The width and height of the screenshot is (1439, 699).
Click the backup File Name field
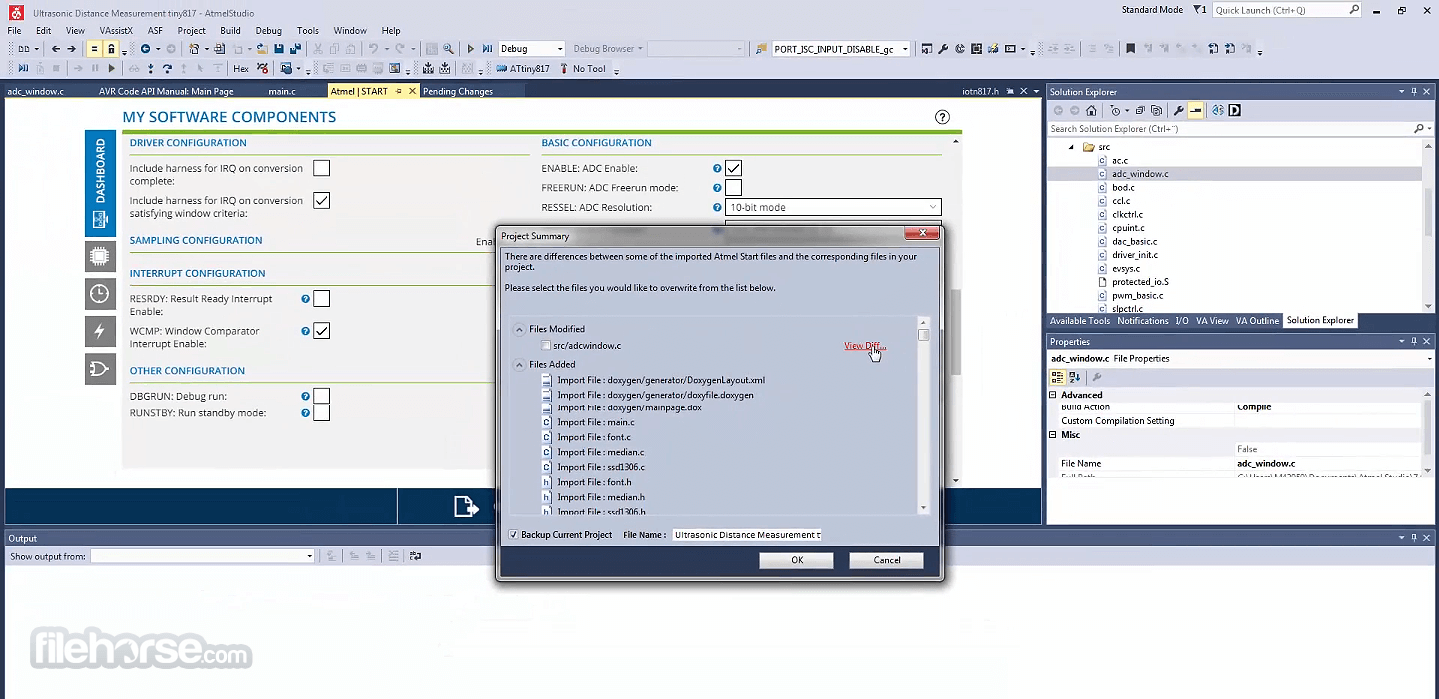tap(747, 535)
